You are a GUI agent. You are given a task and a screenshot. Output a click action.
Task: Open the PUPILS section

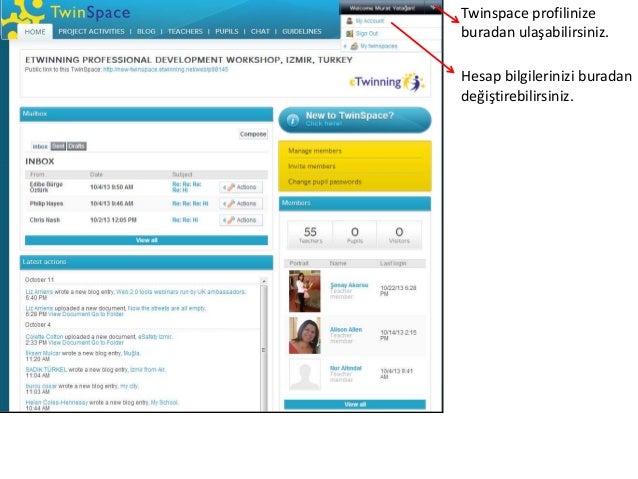click(x=227, y=31)
